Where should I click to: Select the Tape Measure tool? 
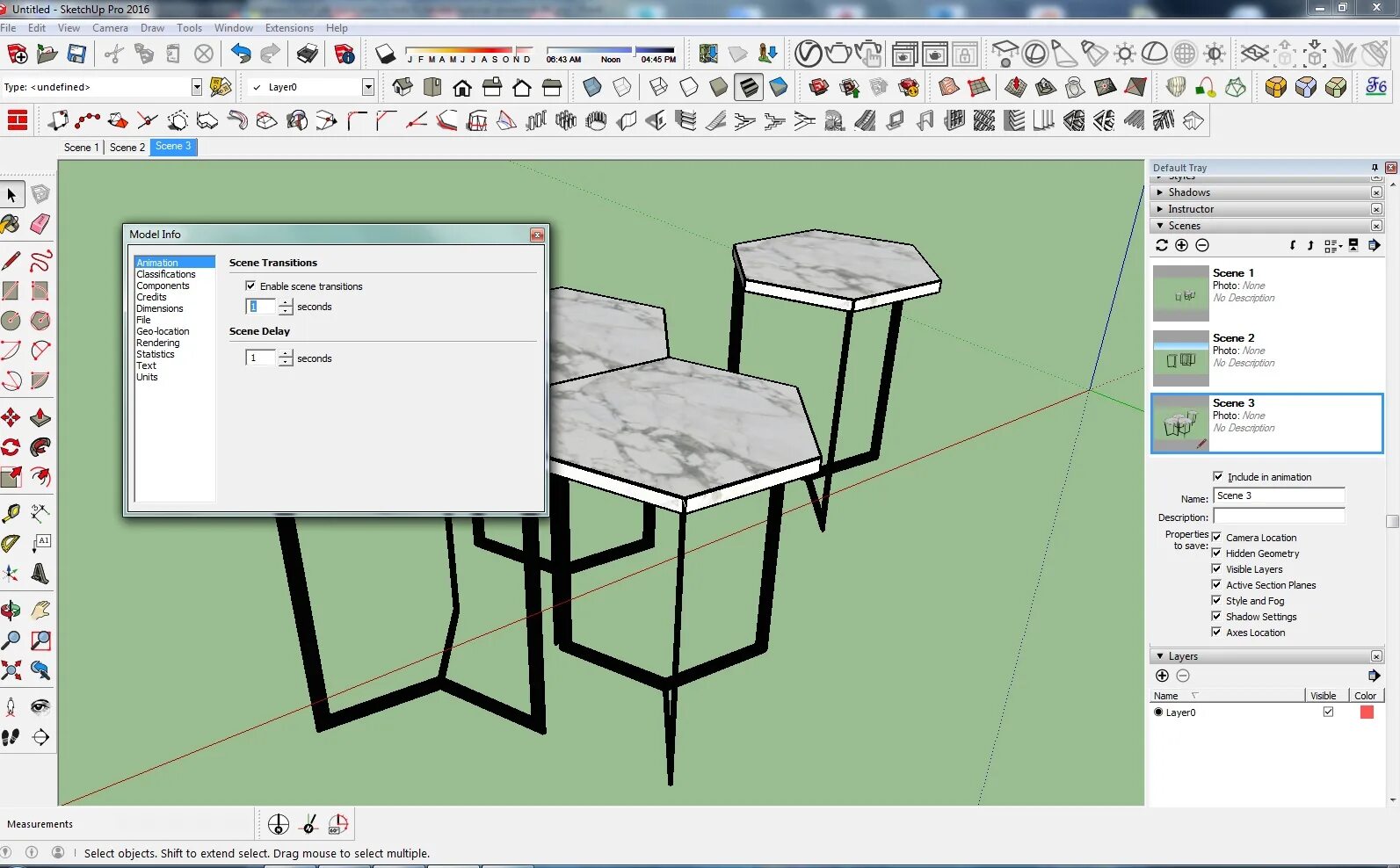(x=11, y=513)
